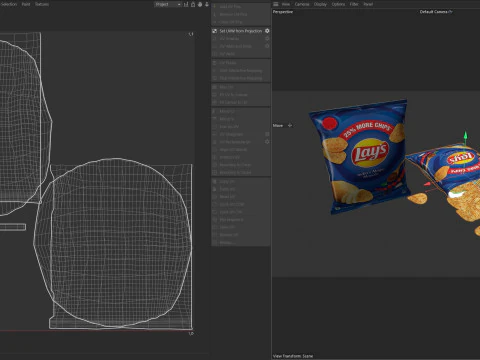480x360 pixels.
Task: Select the upright Lay's chips bag model
Action: click(x=361, y=157)
